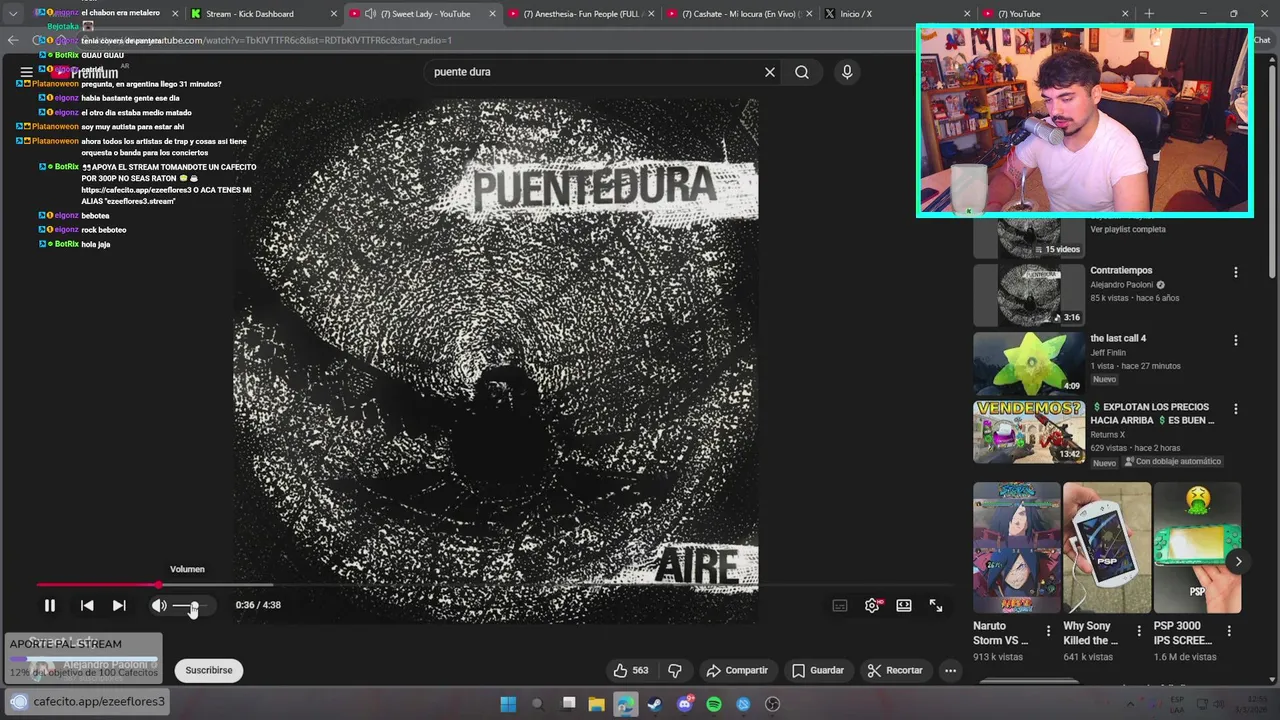The width and height of the screenshot is (1280, 720).
Task: Open Contratiempos video thumbnail
Action: [1029, 295]
